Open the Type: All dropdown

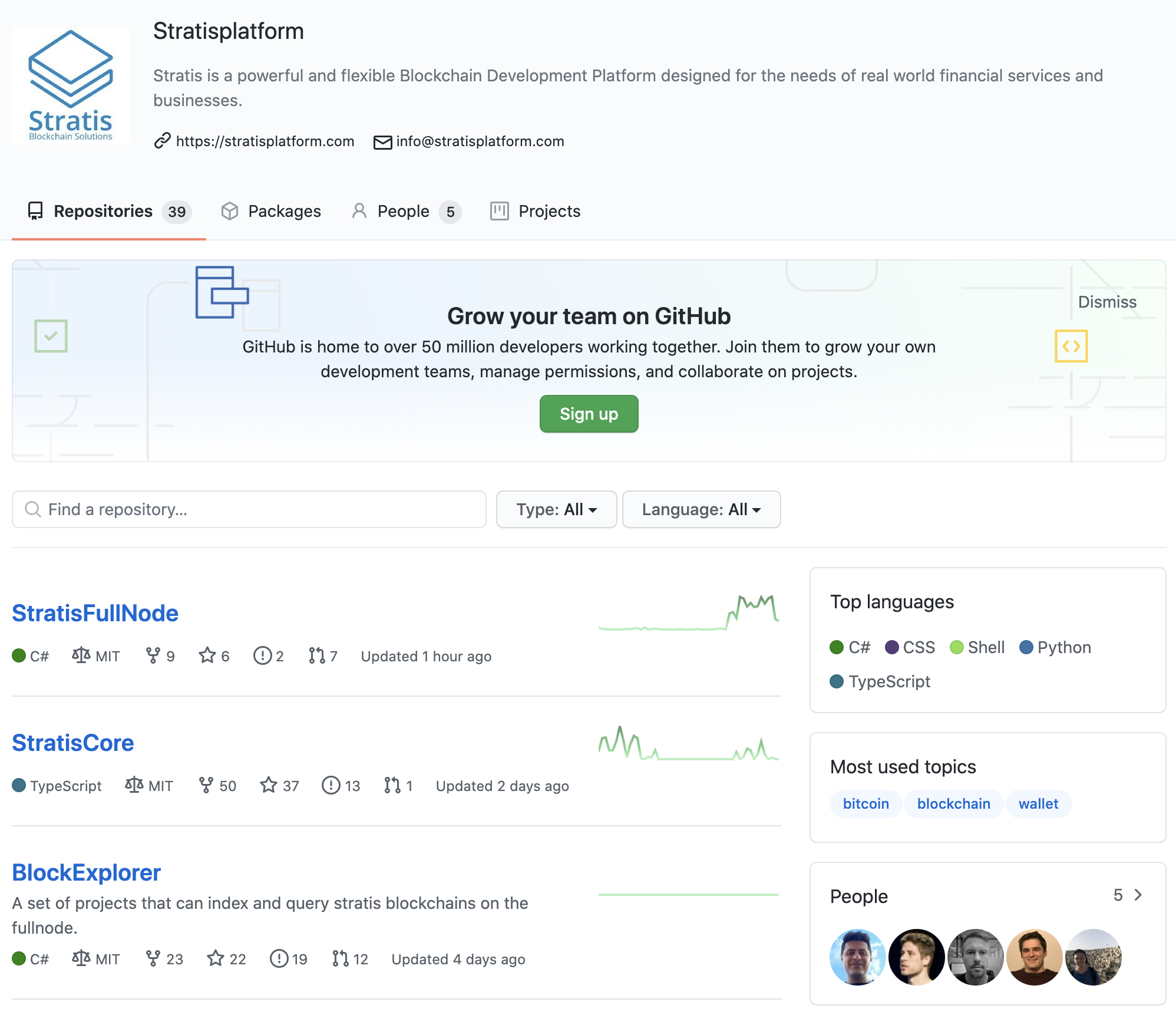click(556, 509)
